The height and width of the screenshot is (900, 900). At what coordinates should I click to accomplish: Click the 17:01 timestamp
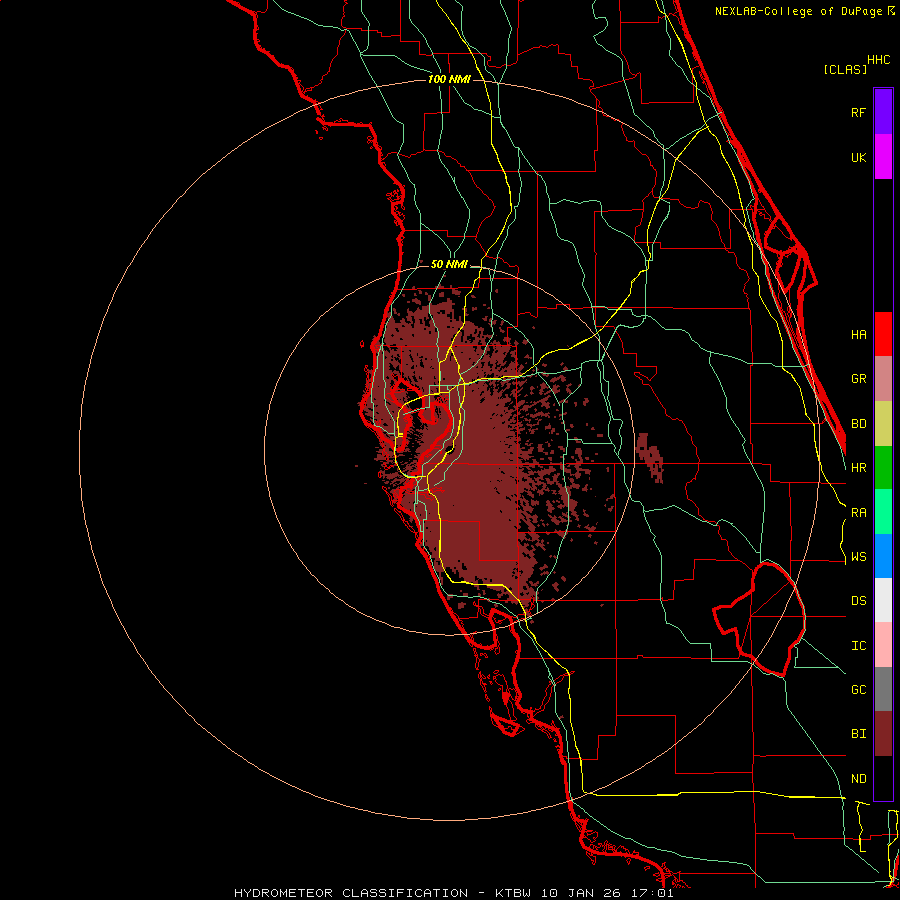coord(654,893)
